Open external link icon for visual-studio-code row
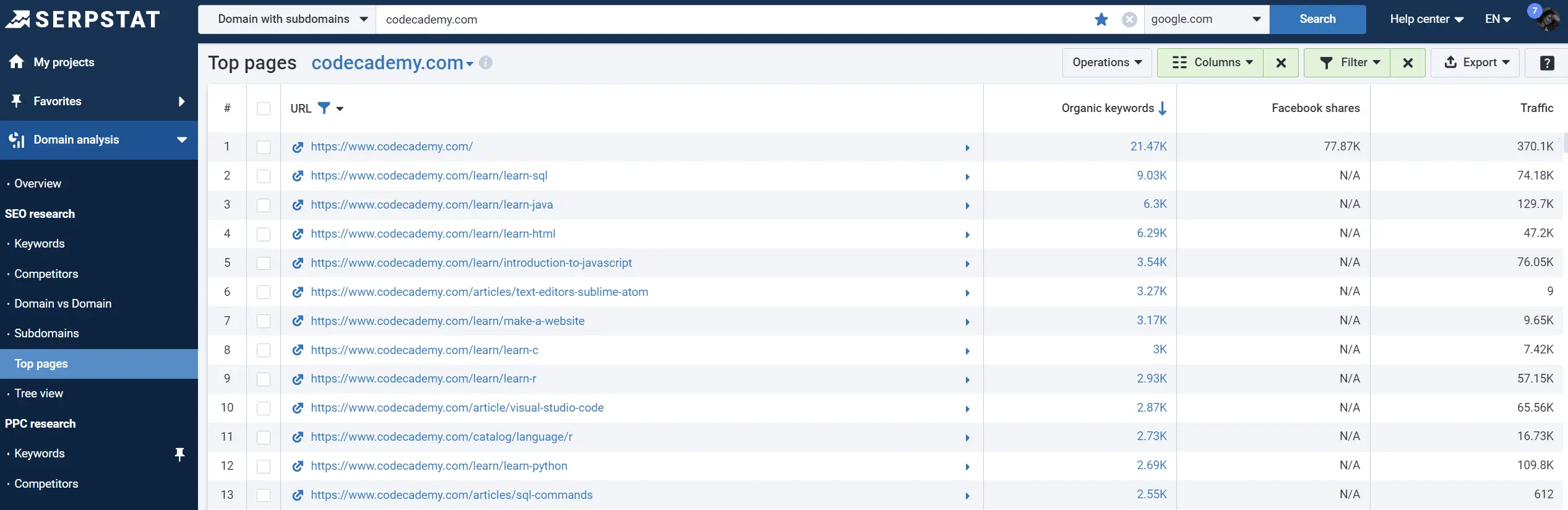 (298, 408)
